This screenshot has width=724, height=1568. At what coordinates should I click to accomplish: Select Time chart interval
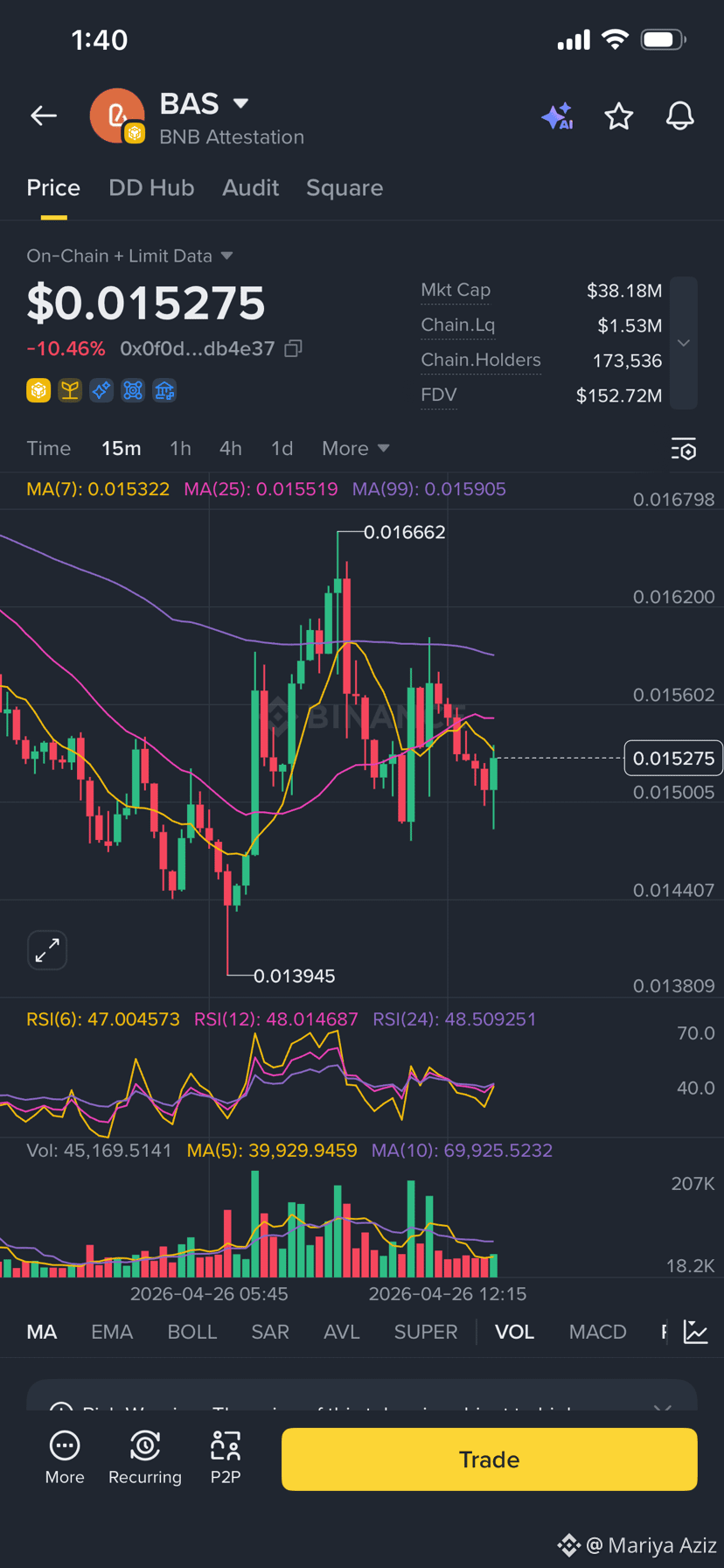coord(49,448)
